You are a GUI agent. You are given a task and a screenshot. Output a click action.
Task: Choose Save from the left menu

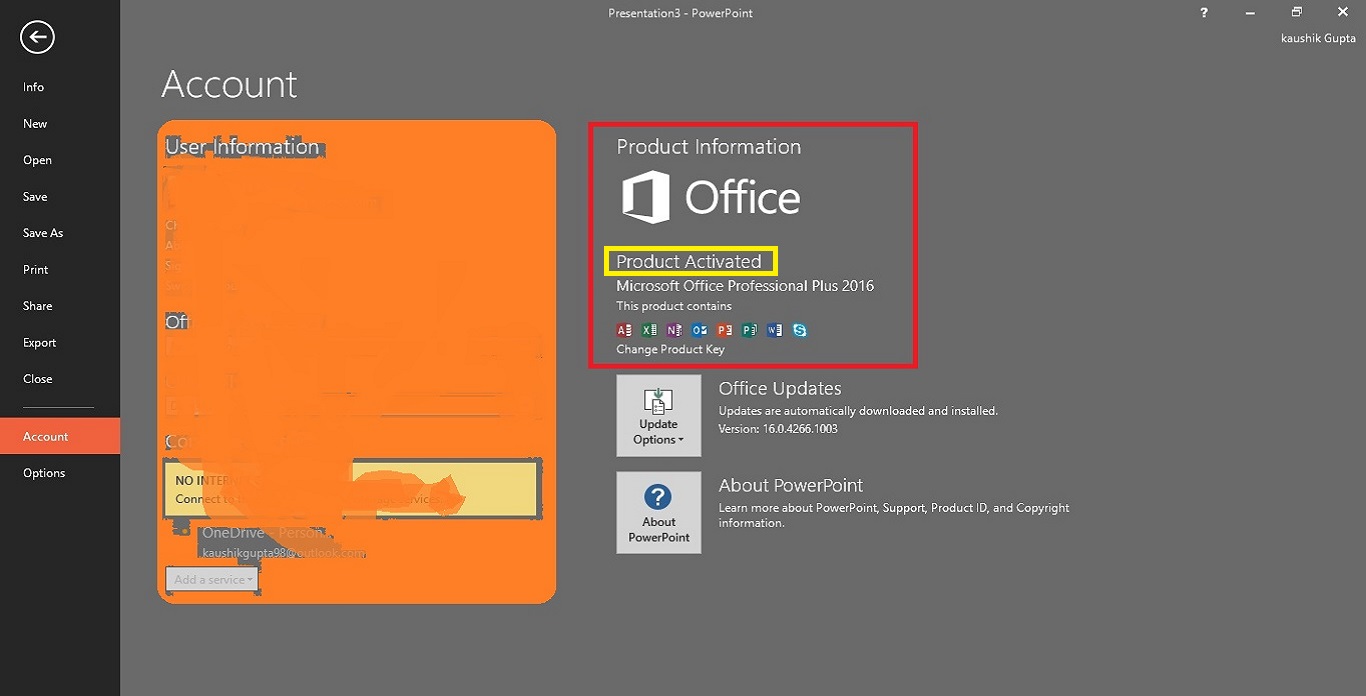point(60,197)
